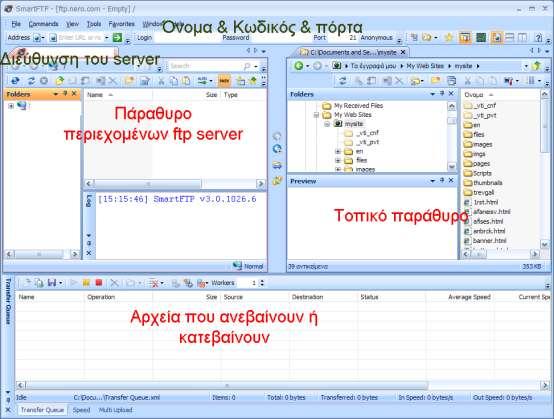Click the Copy icon in remote toolbar
Viewport: 554px width, 419px height.
click(173, 81)
